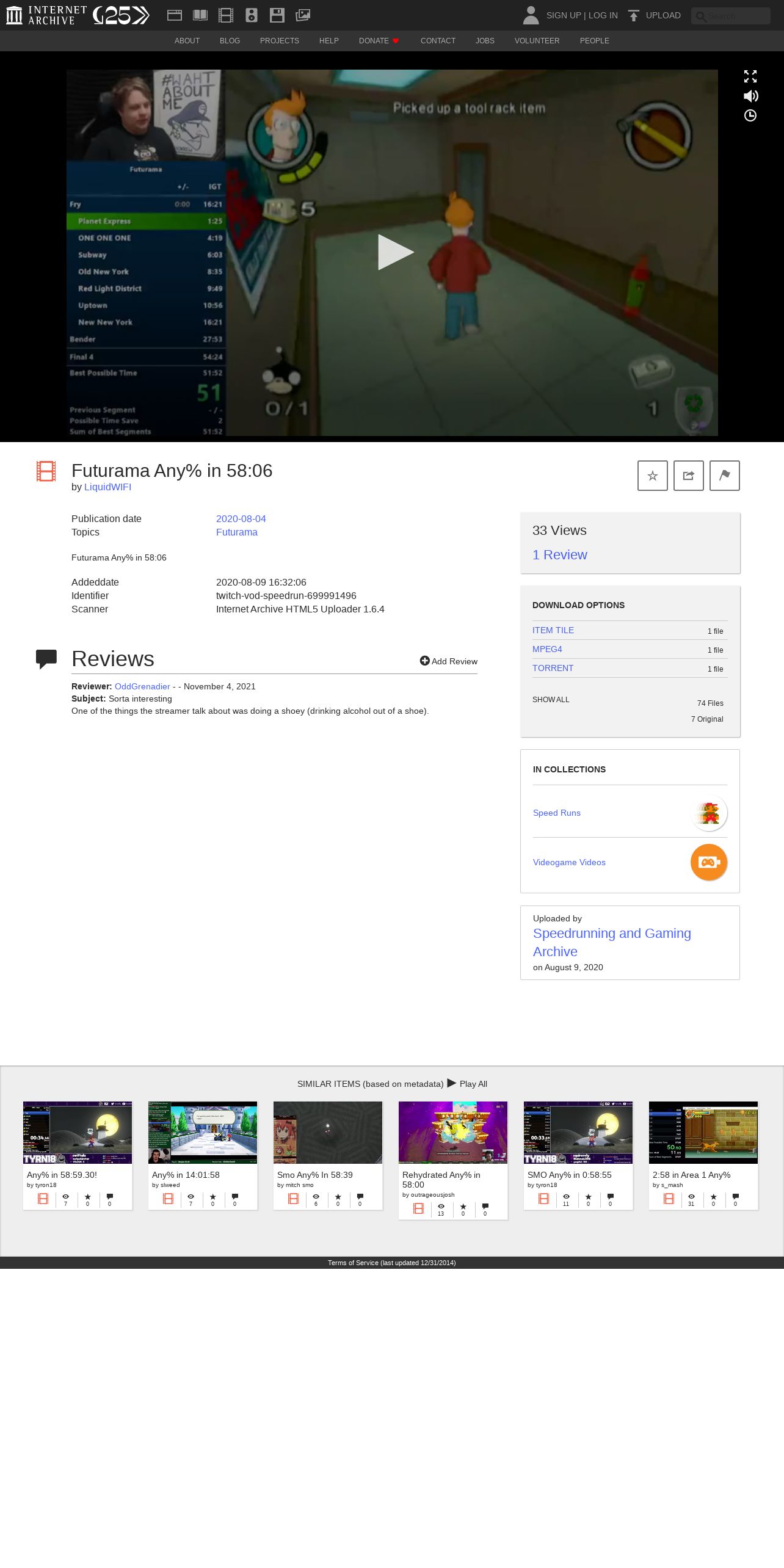The width and height of the screenshot is (784, 1568).
Task: Click the Add Review plus icon
Action: [x=424, y=661]
